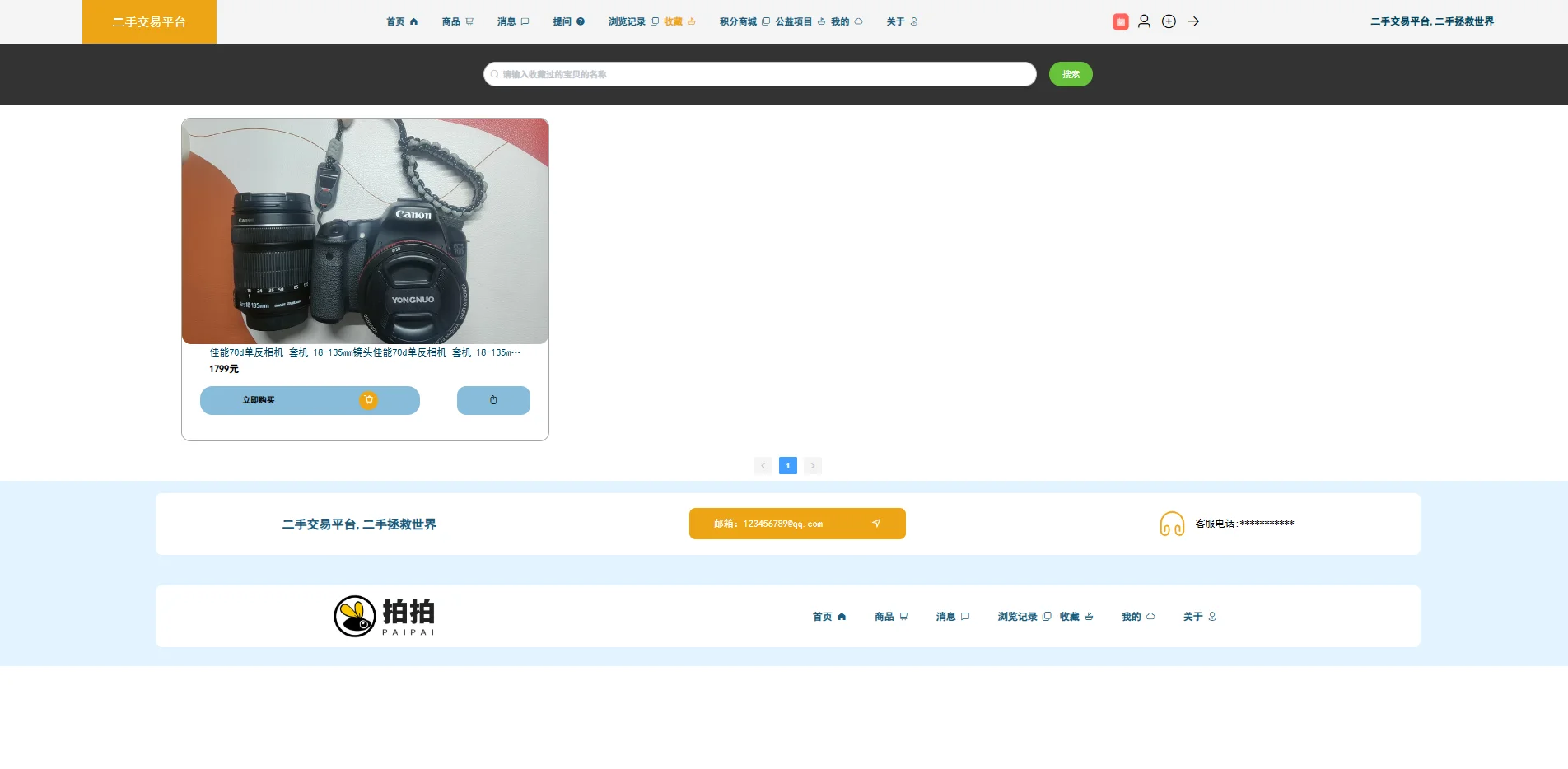Open the user profile via person icon
The height and width of the screenshot is (769, 1568).
click(1144, 21)
